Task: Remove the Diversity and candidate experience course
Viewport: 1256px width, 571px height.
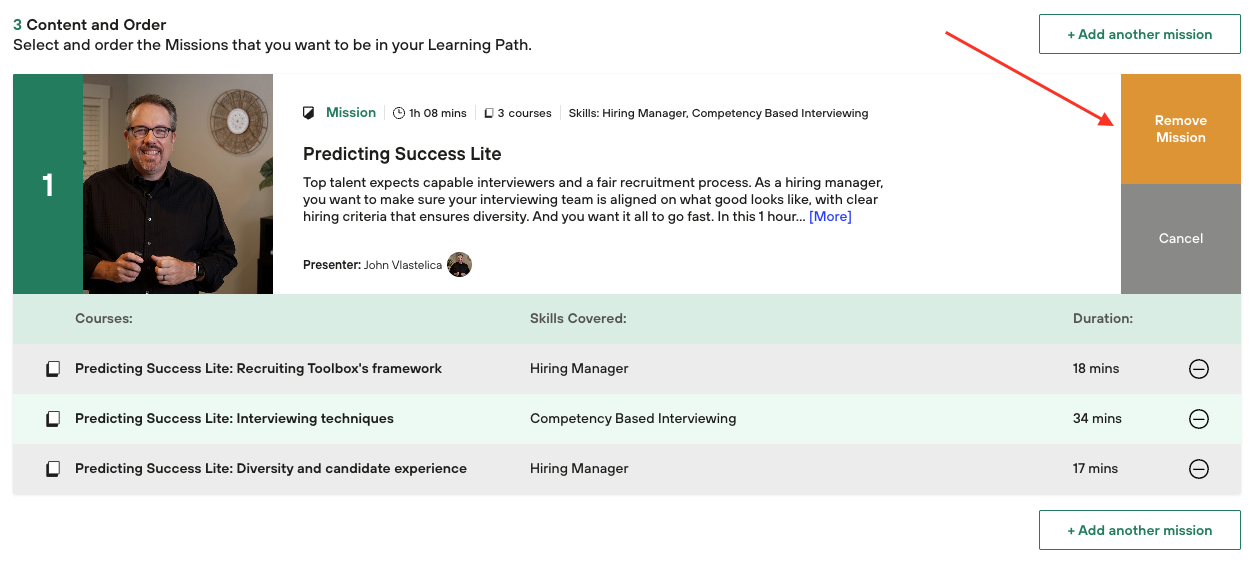Action: [x=1198, y=469]
